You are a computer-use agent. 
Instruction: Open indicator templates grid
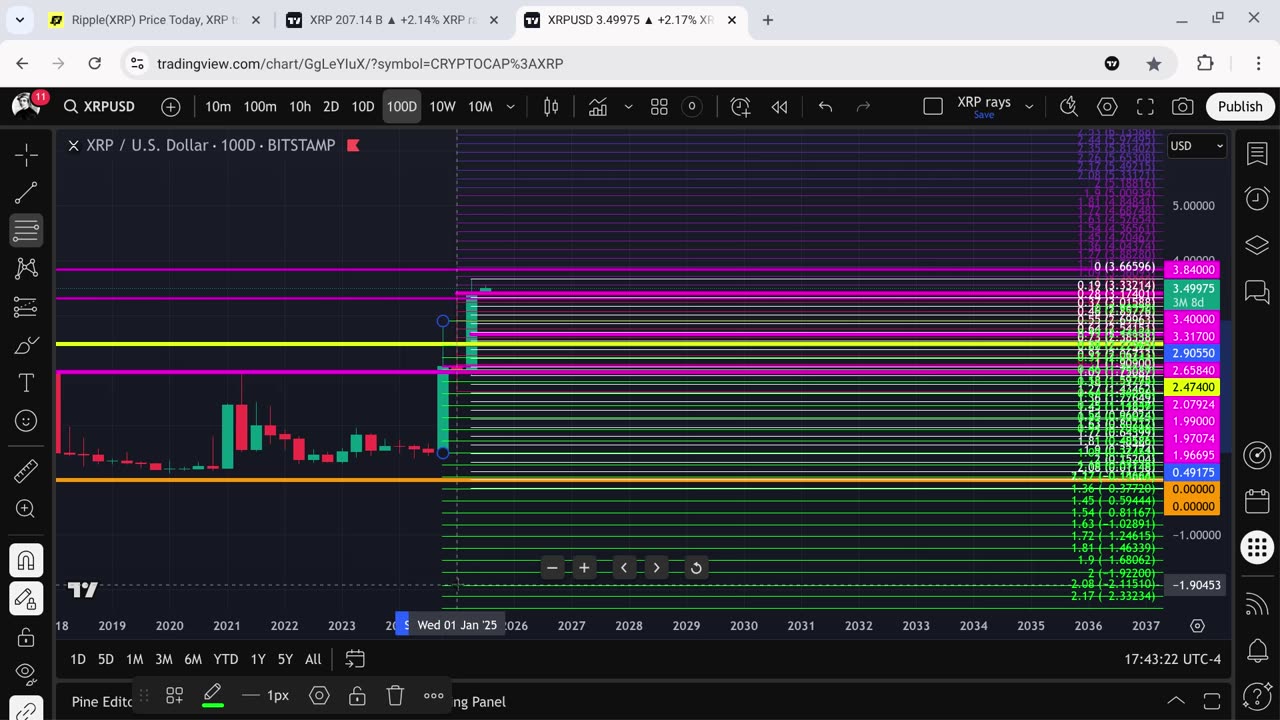[x=659, y=106]
